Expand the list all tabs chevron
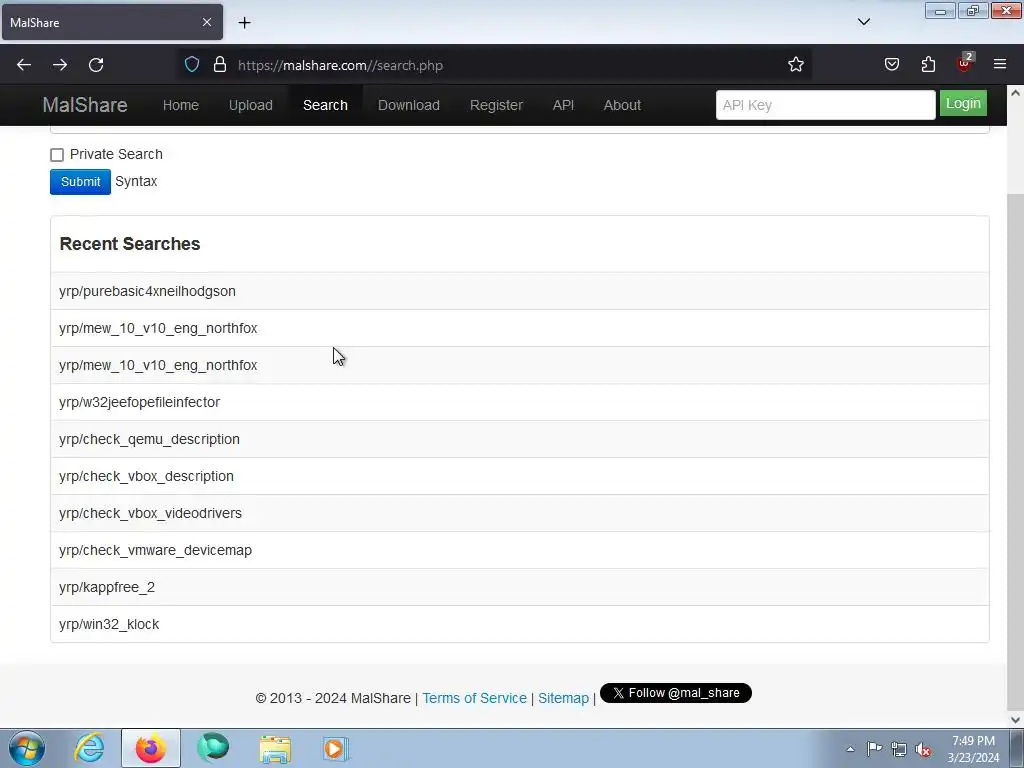Screen dimensions: 1024x768 coord(864,22)
